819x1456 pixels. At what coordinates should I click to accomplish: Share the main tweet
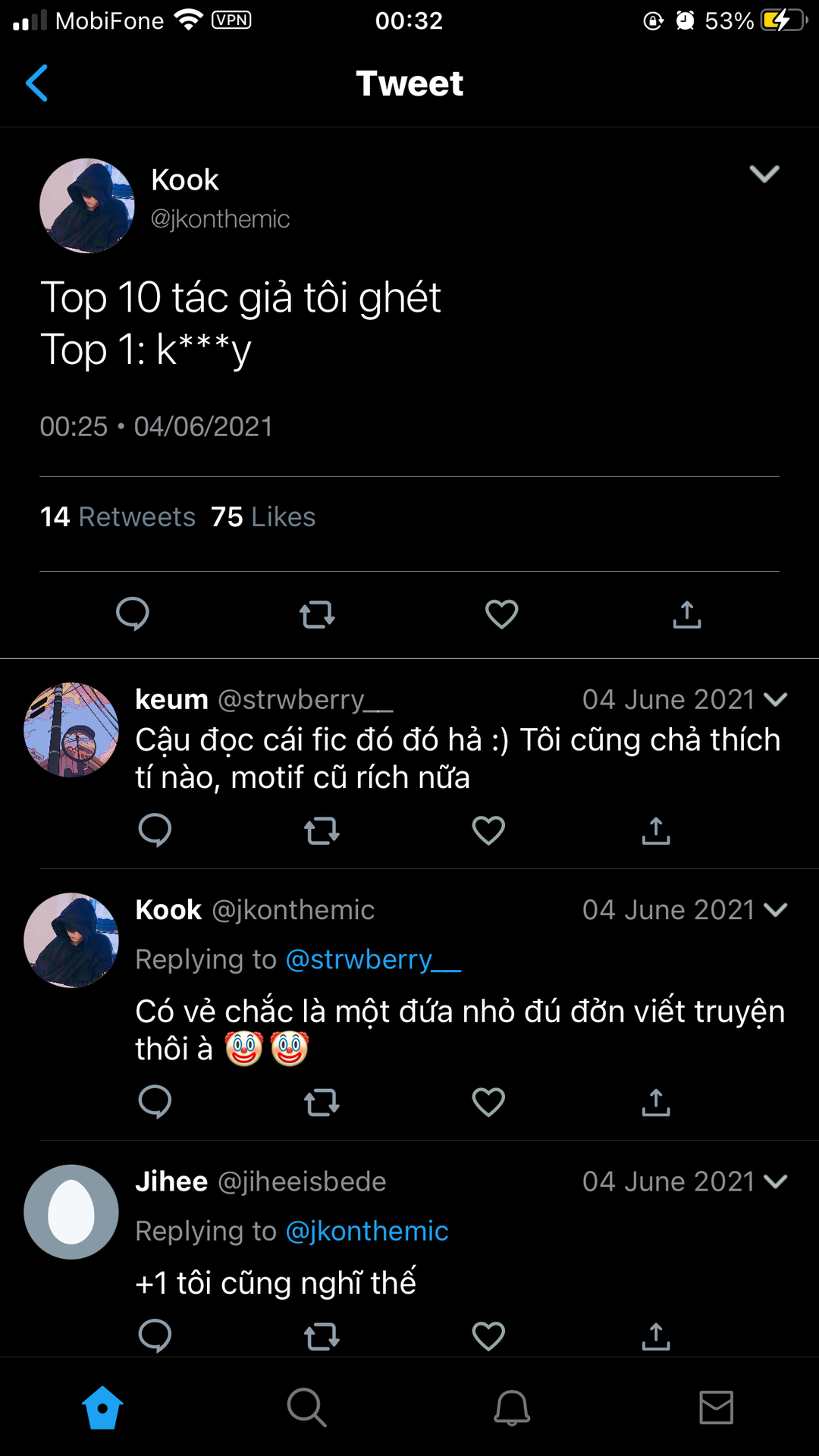686,614
